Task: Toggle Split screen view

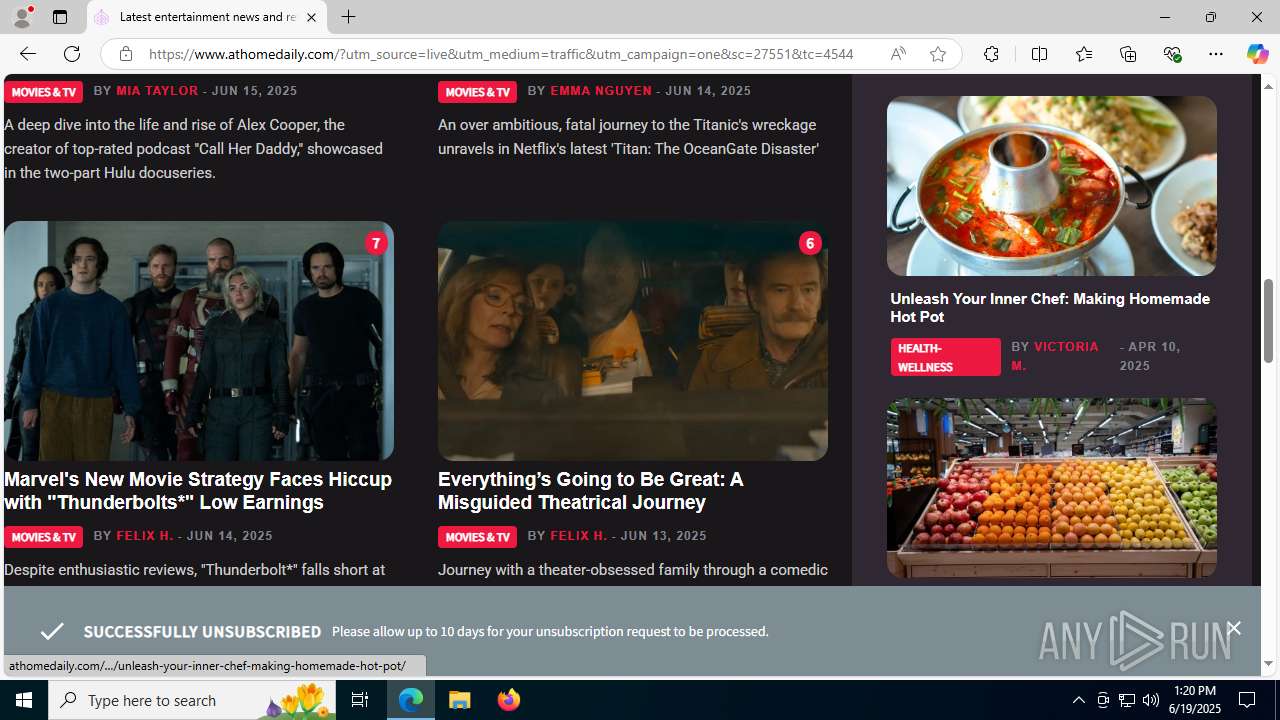Action: pos(1039,54)
